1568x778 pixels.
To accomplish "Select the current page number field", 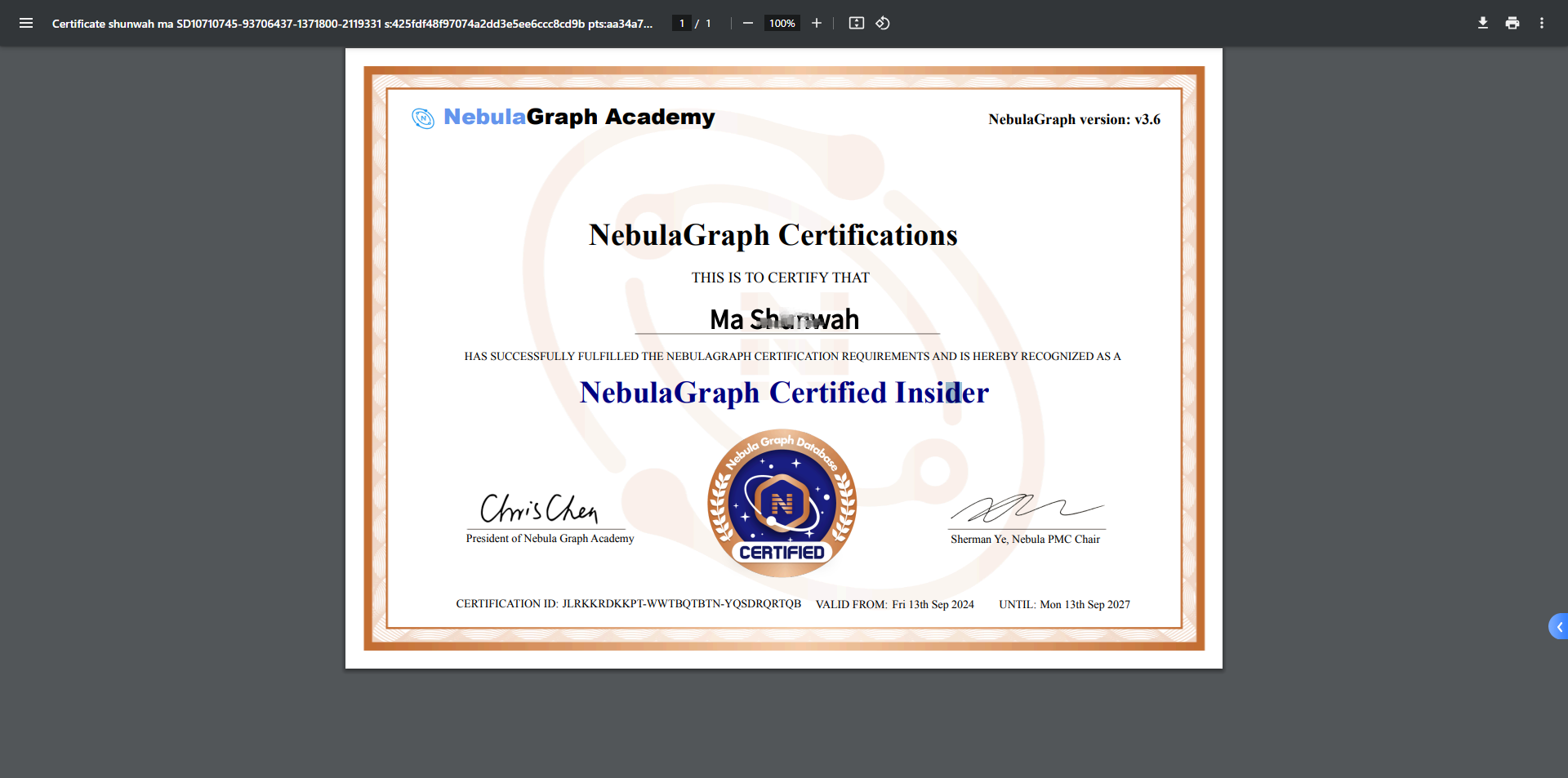I will [x=682, y=23].
